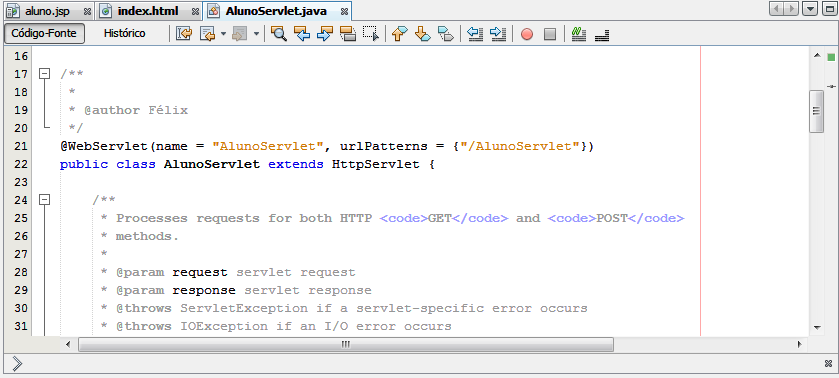Click line number 16 in the gutter
Viewport: 839px width, 378px height.
click(x=21, y=56)
